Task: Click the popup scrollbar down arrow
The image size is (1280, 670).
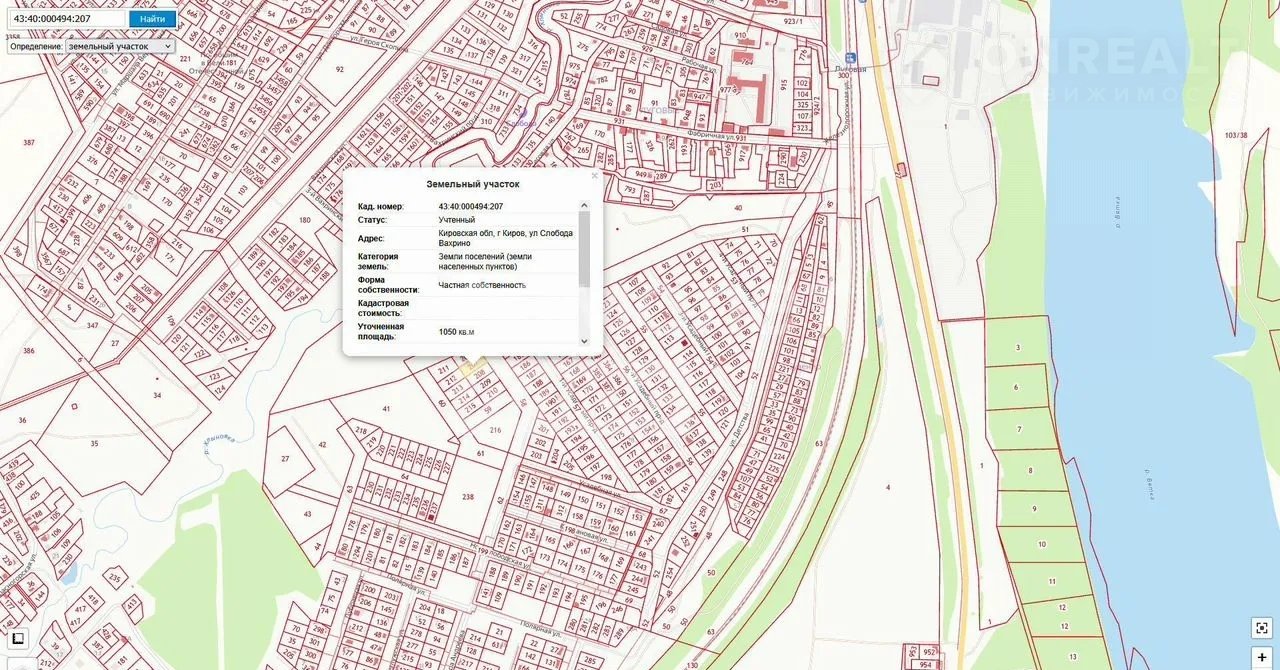Action: [x=585, y=341]
